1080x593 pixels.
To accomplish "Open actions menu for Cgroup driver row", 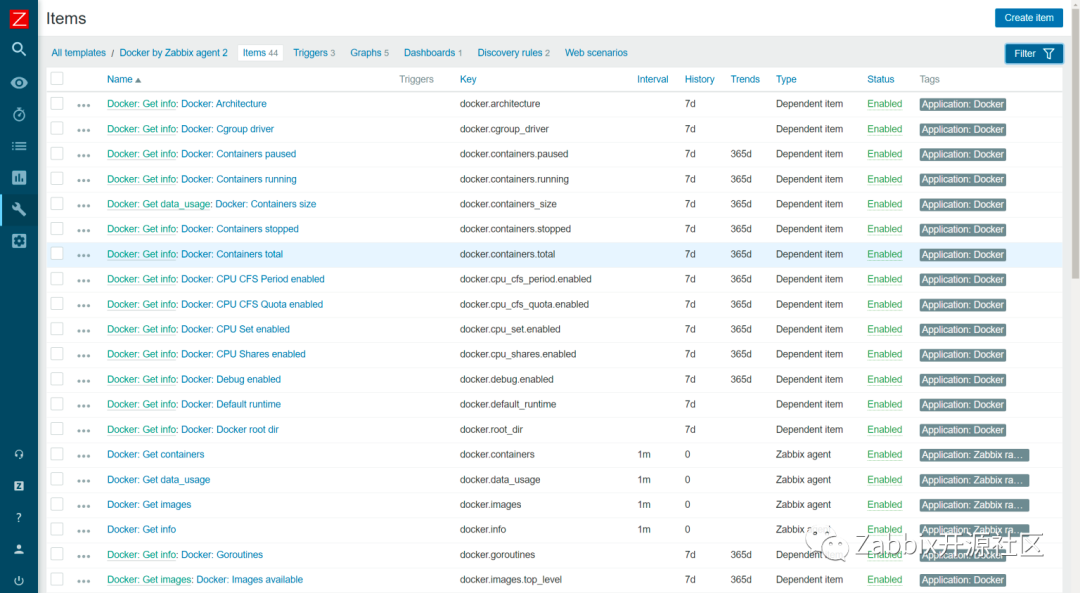I will click(x=83, y=130).
